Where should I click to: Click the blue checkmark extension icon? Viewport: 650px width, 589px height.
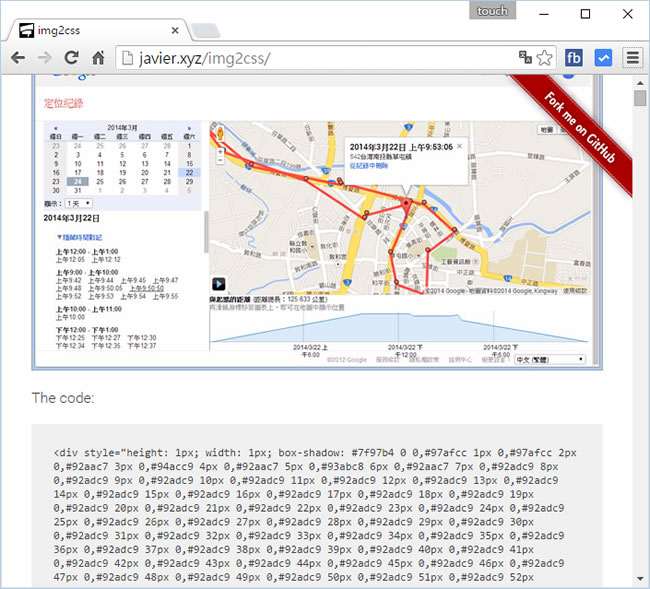point(603,58)
